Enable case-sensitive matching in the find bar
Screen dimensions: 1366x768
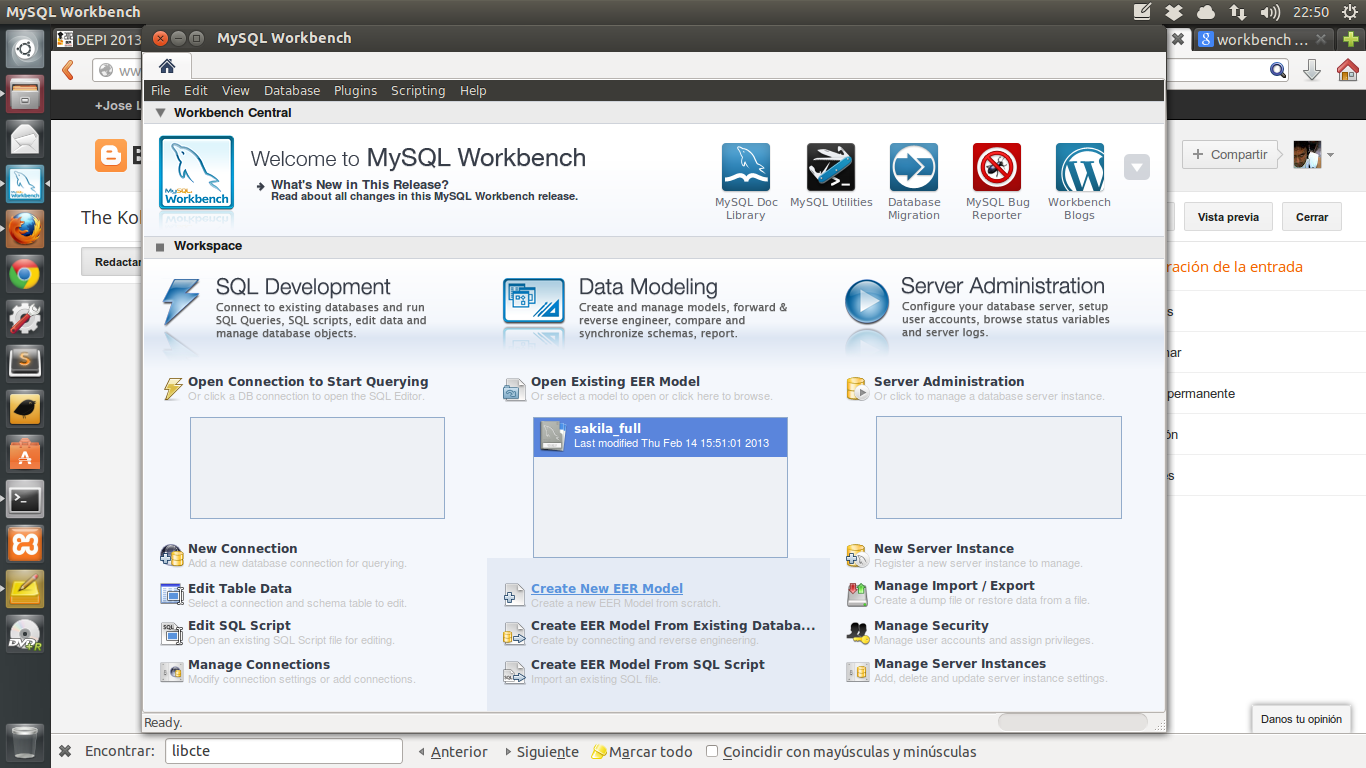coord(712,751)
